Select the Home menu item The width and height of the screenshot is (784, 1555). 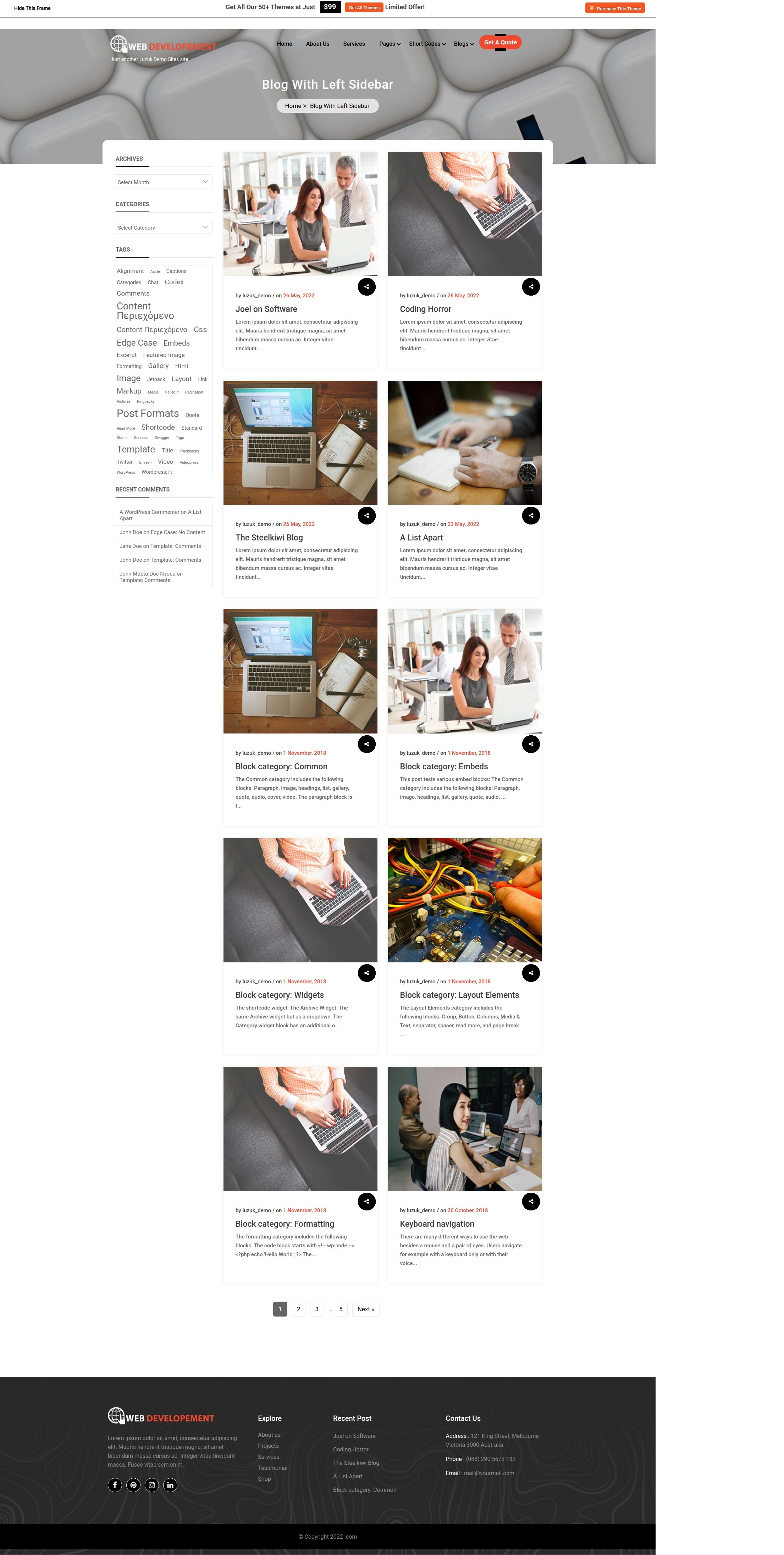point(285,43)
